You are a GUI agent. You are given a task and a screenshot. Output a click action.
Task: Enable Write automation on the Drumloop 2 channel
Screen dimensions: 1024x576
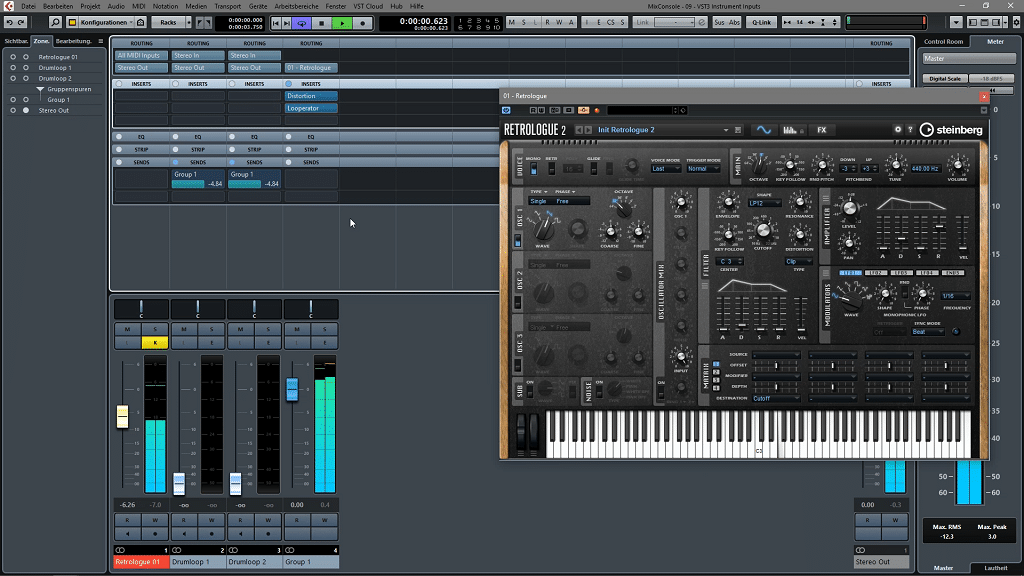268,520
